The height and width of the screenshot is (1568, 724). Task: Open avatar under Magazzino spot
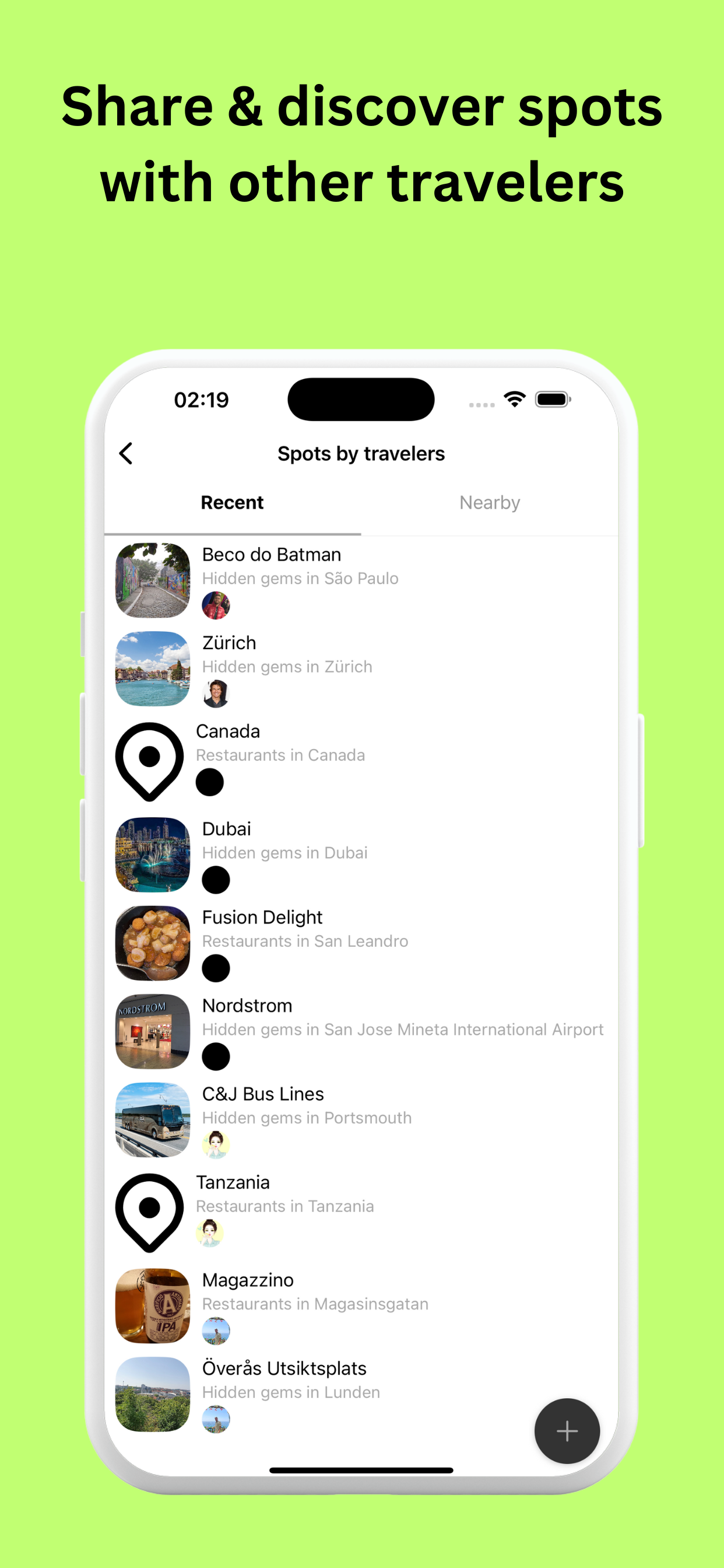pyautogui.click(x=216, y=1331)
